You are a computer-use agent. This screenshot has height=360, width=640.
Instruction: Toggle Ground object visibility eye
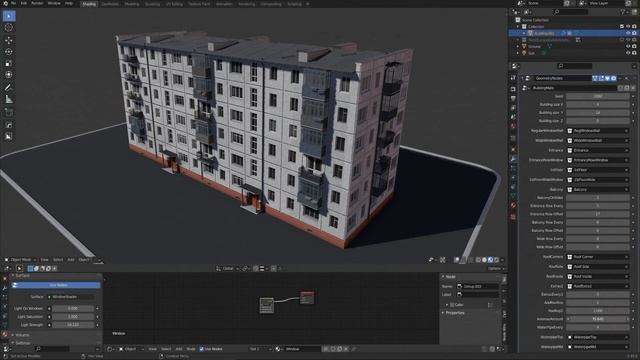tap(628, 47)
